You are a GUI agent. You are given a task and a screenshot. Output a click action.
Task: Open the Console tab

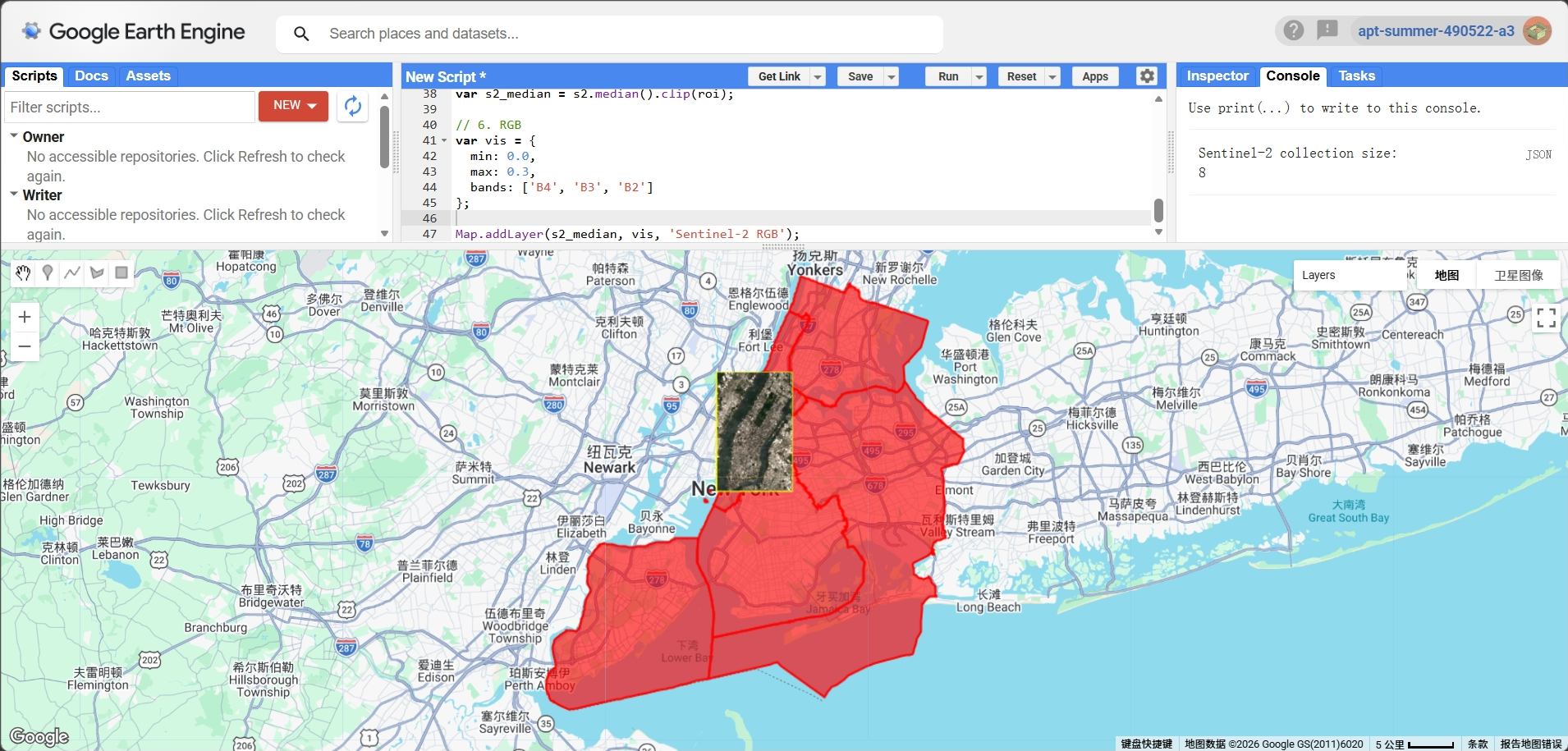(x=1293, y=76)
